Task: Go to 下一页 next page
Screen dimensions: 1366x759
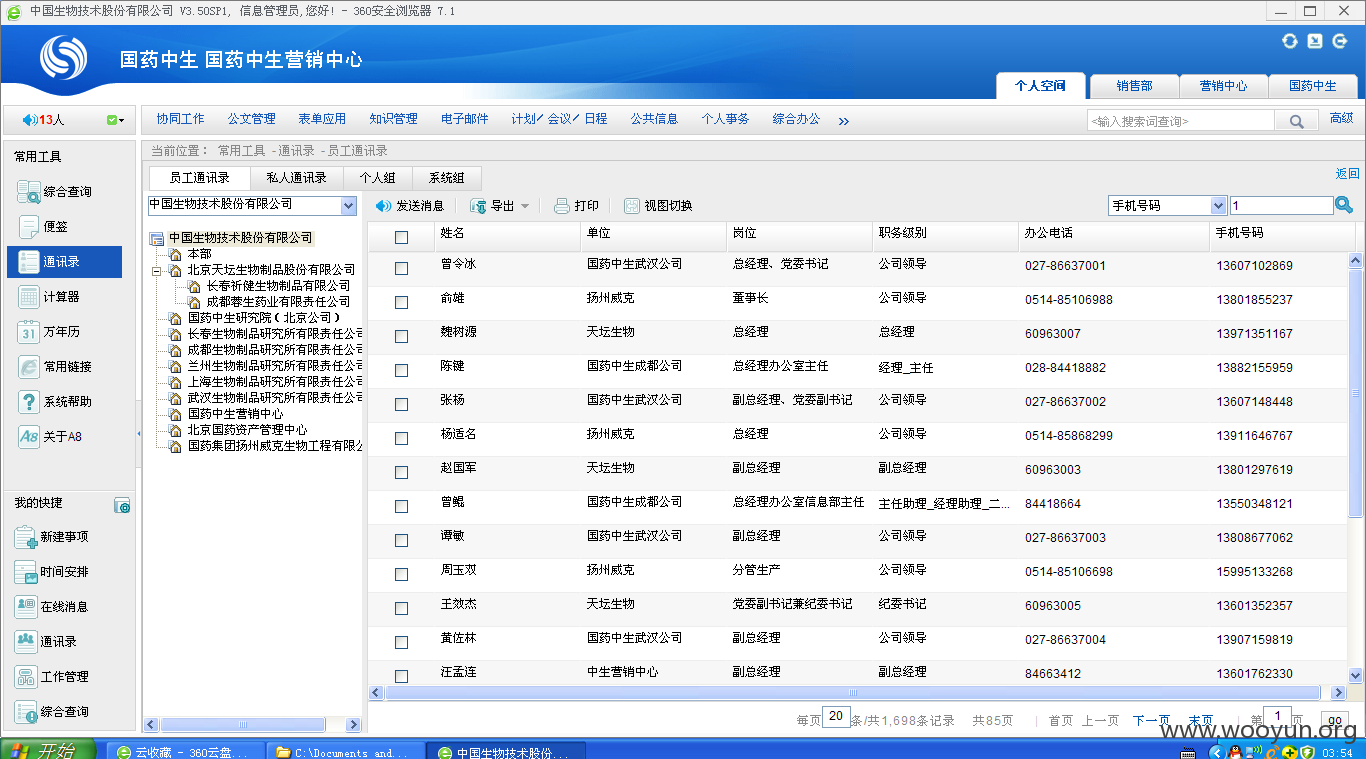Action: point(1151,721)
